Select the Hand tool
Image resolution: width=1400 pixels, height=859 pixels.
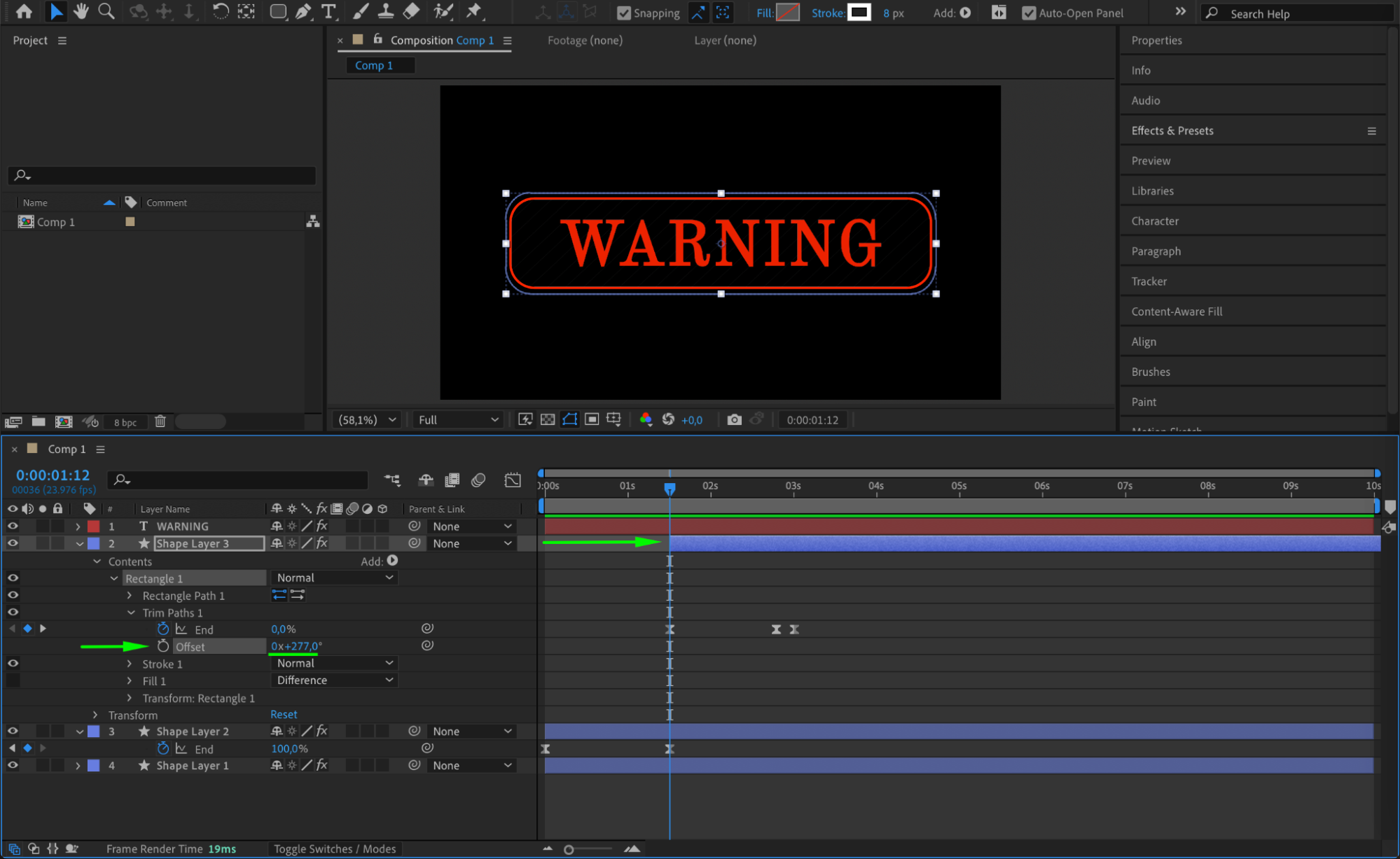pos(81,11)
